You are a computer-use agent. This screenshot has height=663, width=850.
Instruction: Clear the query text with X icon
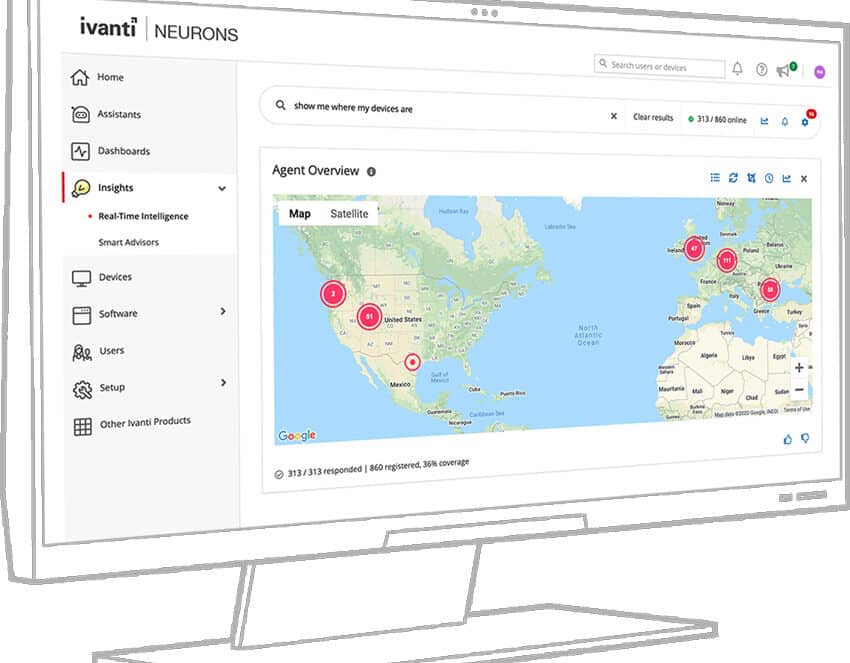point(614,116)
